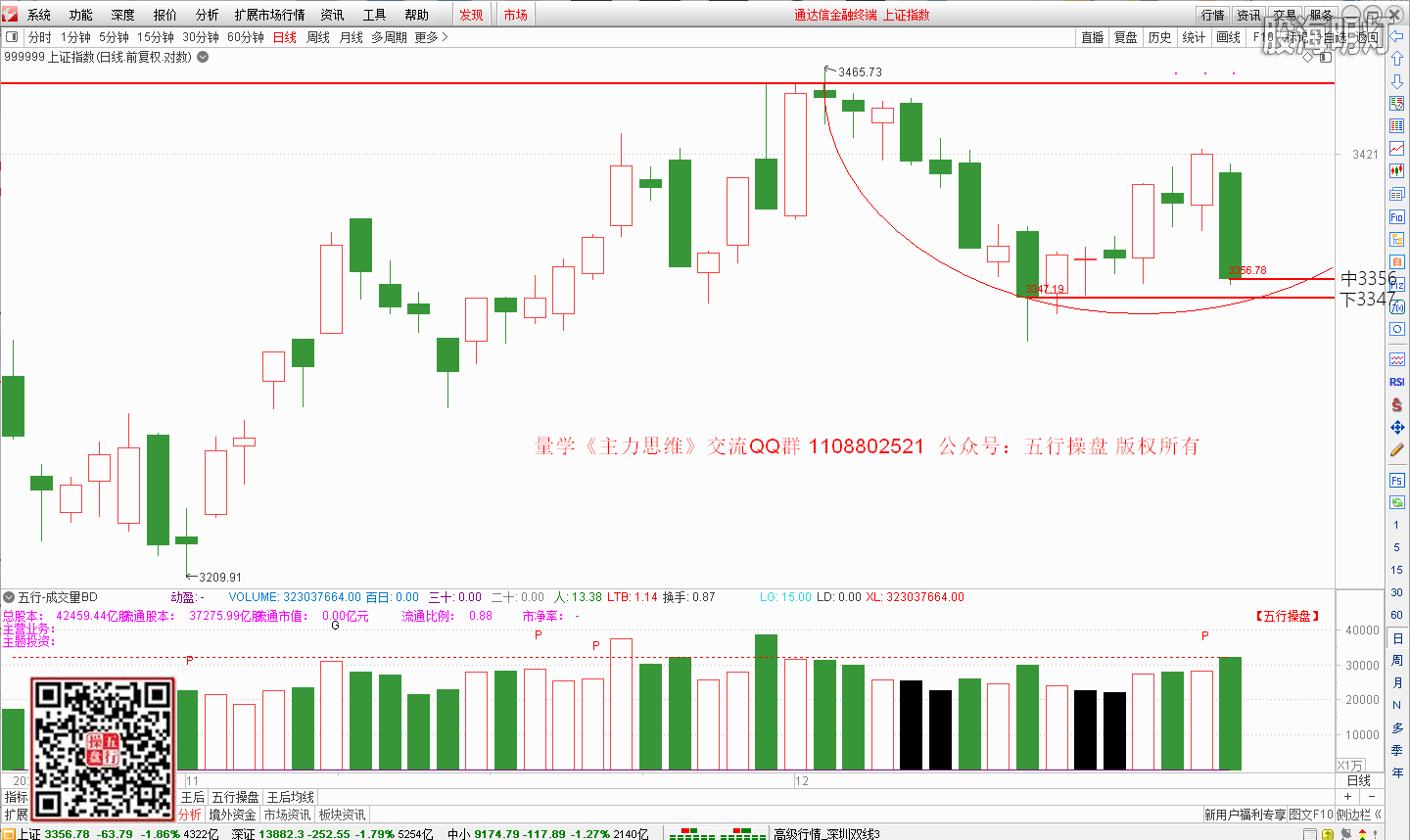
Task: Click the candlestick chart icon in sidebar
Action: [x=1397, y=171]
